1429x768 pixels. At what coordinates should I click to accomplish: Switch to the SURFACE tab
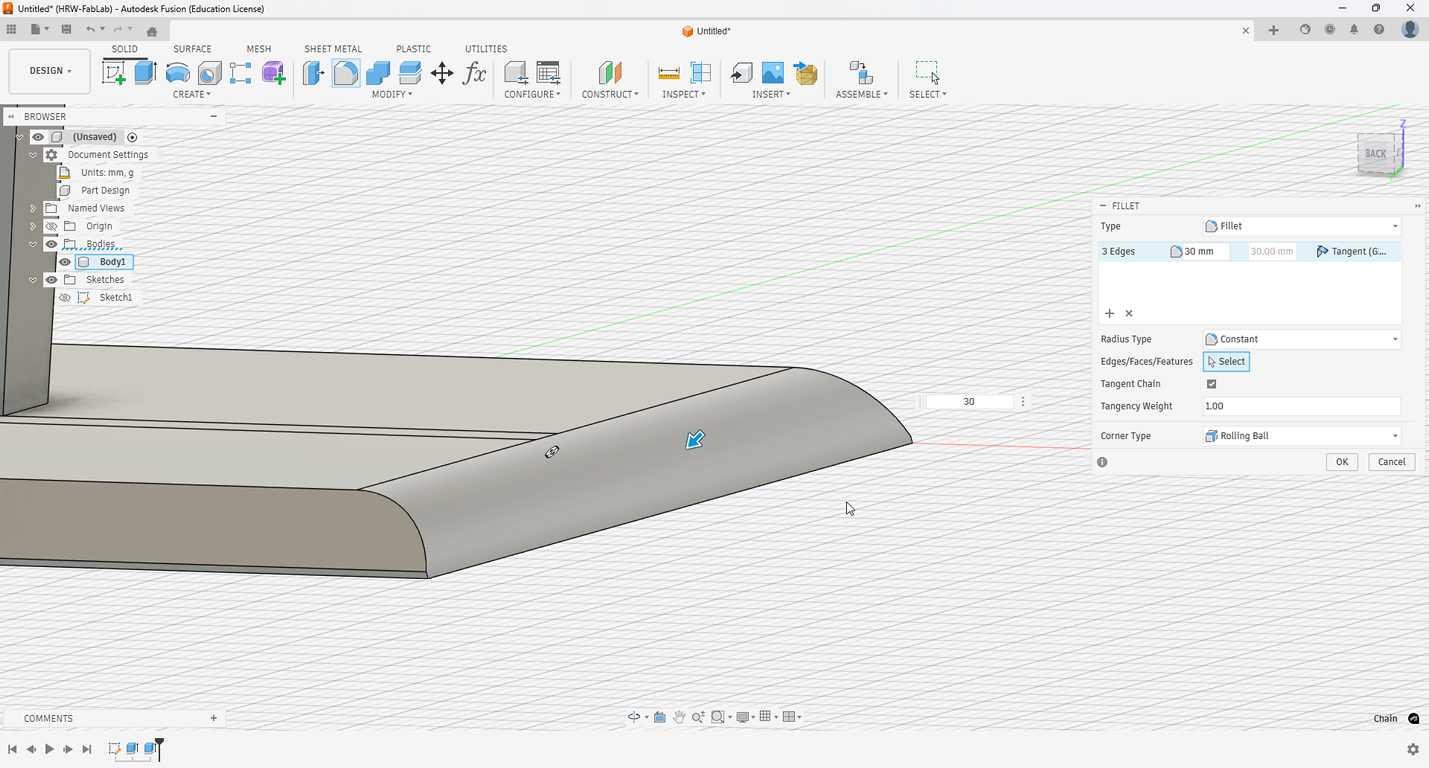point(192,49)
